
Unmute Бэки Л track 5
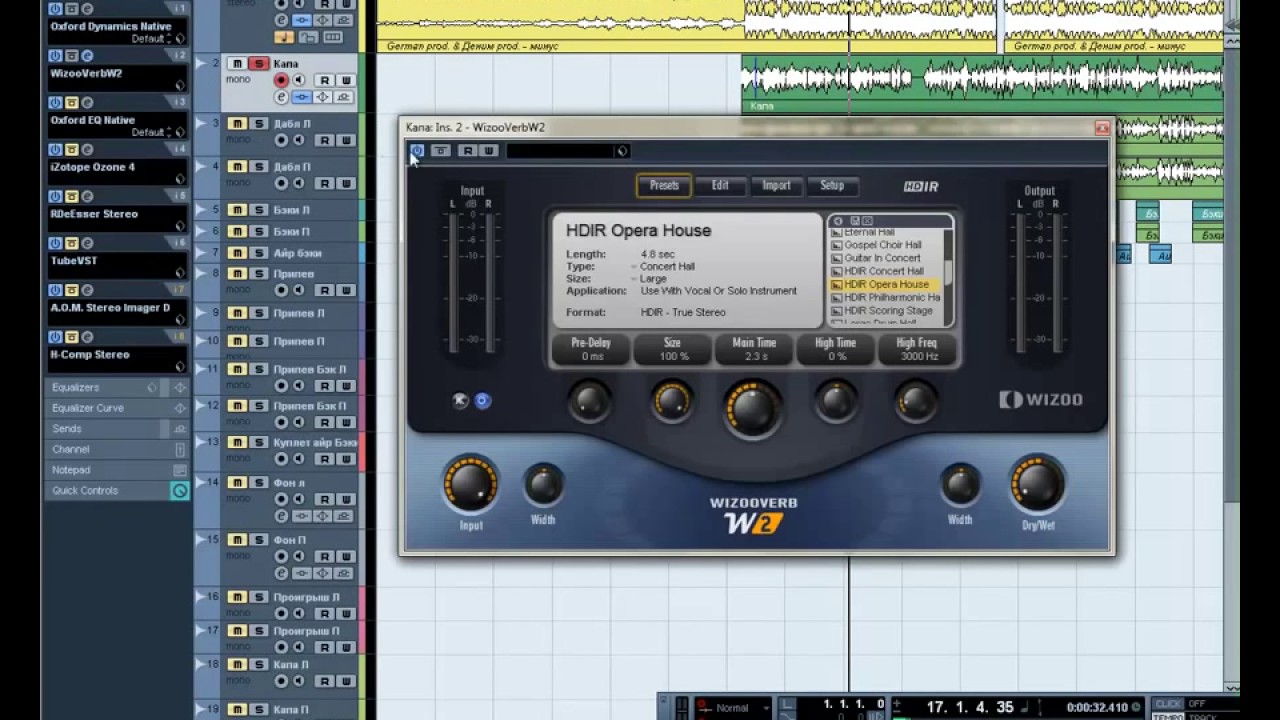click(x=237, y=210)
